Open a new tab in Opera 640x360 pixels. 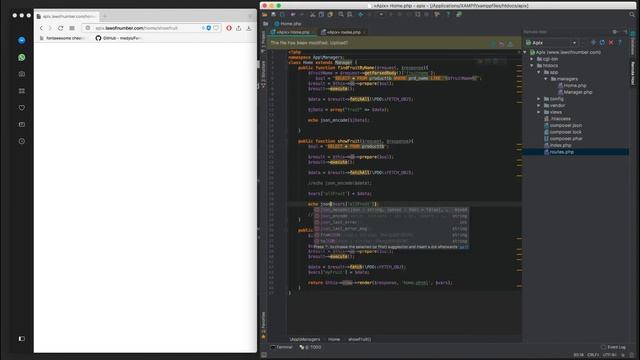(x=105, y=16)
